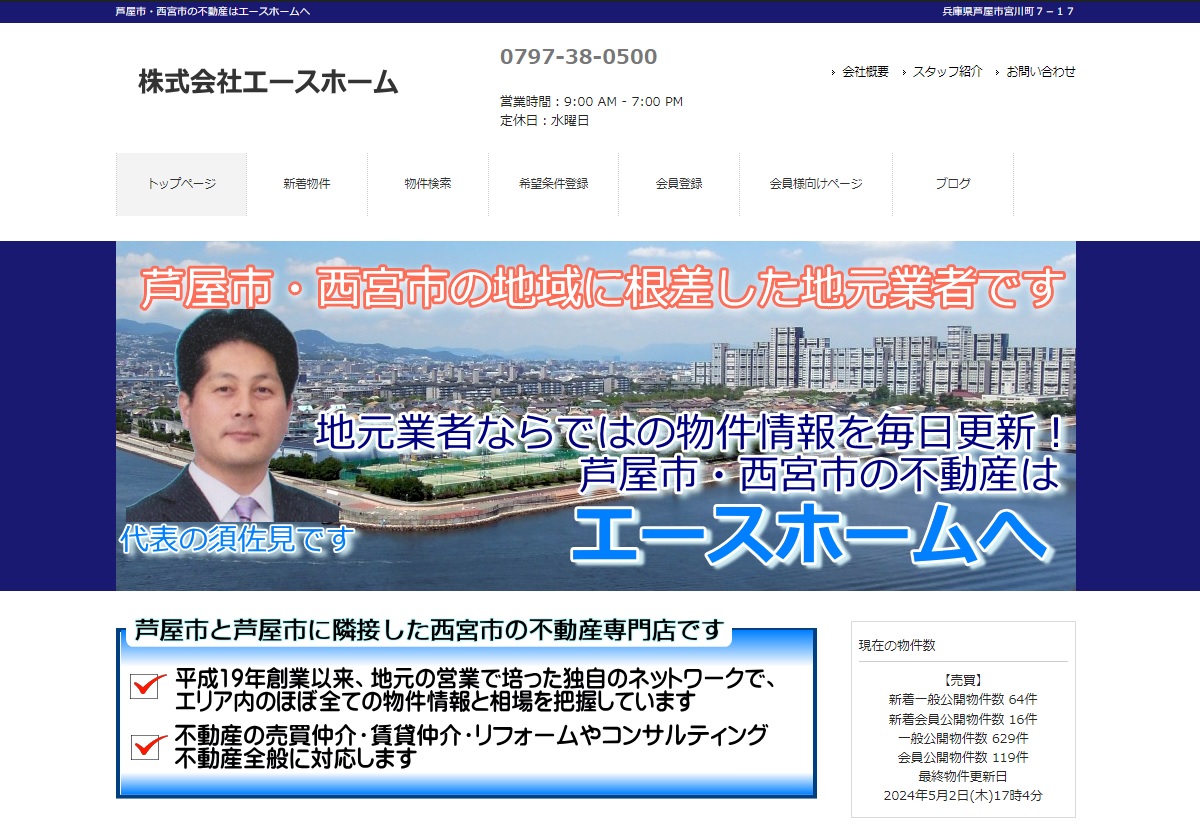Open 会員登録 navigation item
This screenshot has height=825, width=1200.
pyautogui.click(x=679, y=184)
